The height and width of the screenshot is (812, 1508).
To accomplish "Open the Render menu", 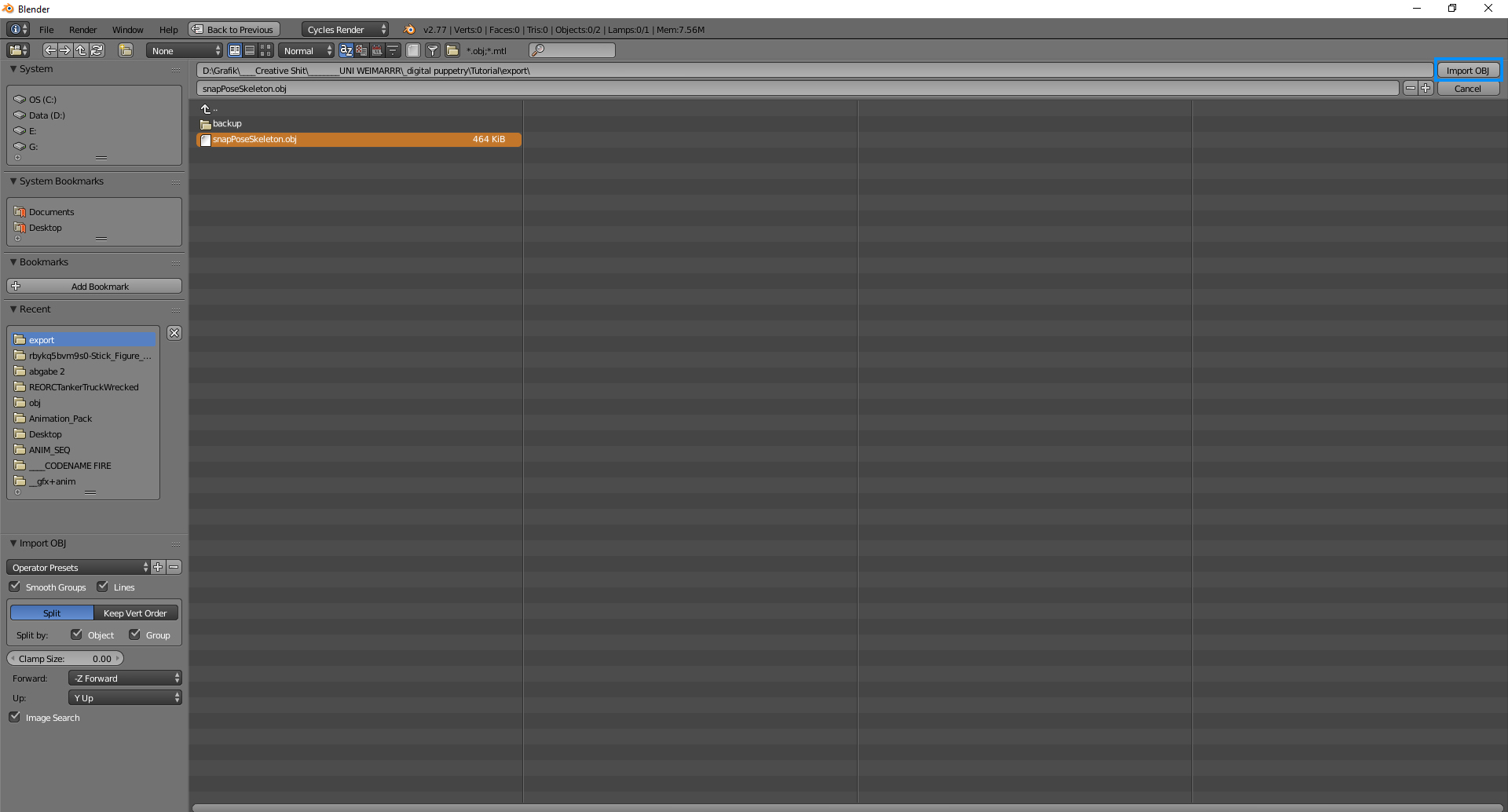I will [x=82, y=30].
